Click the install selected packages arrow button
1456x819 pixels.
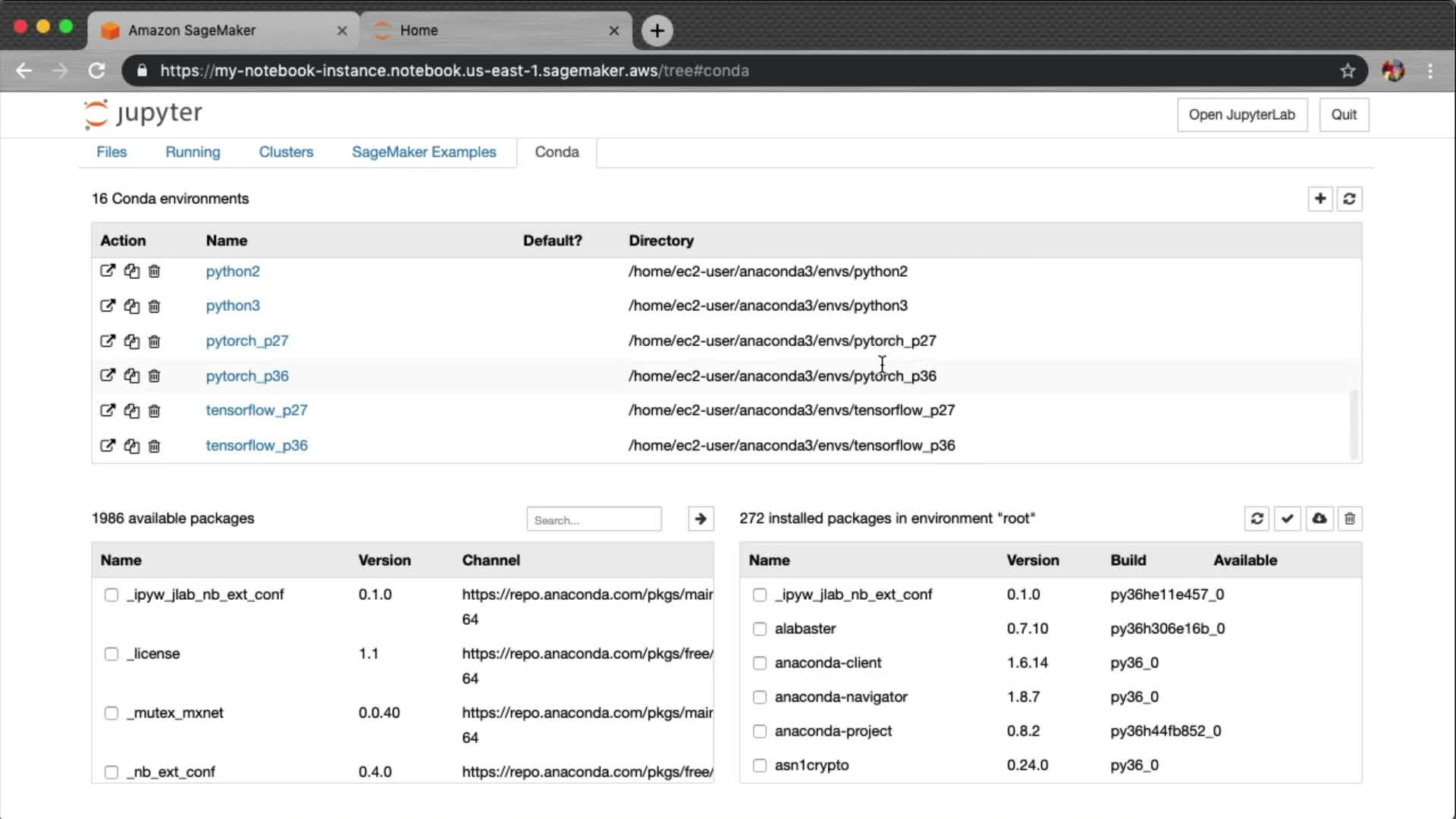click(700, 519)
